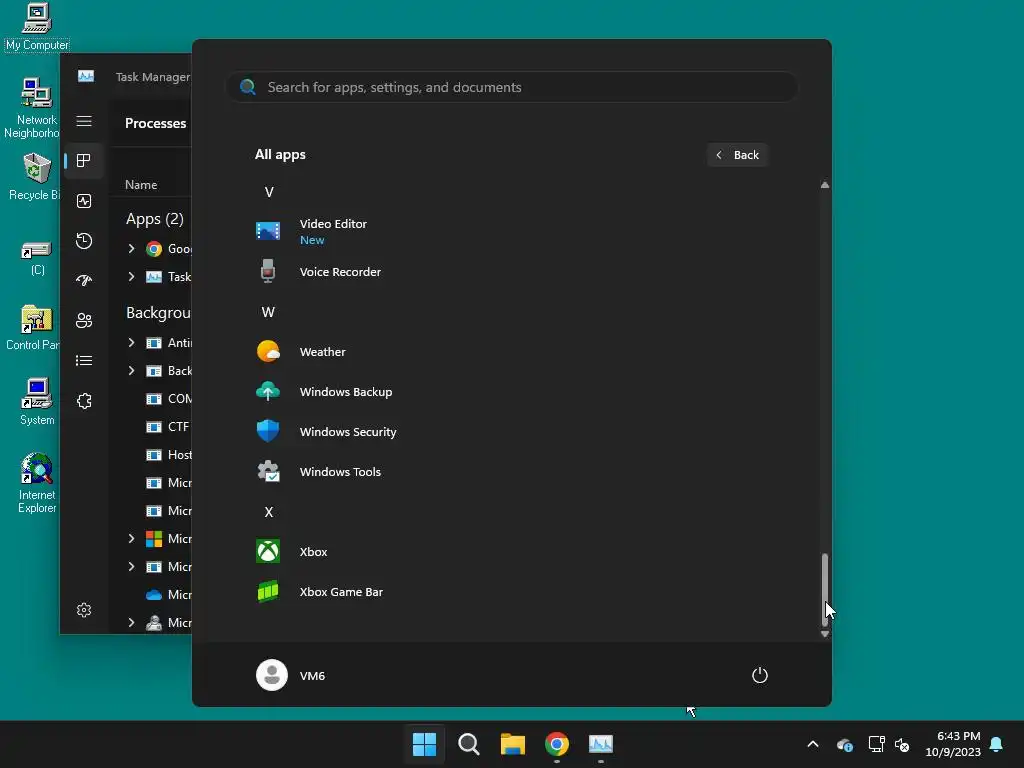Open the clock and date flyout
Viewport: 1024px width, 768px height.
953,744
